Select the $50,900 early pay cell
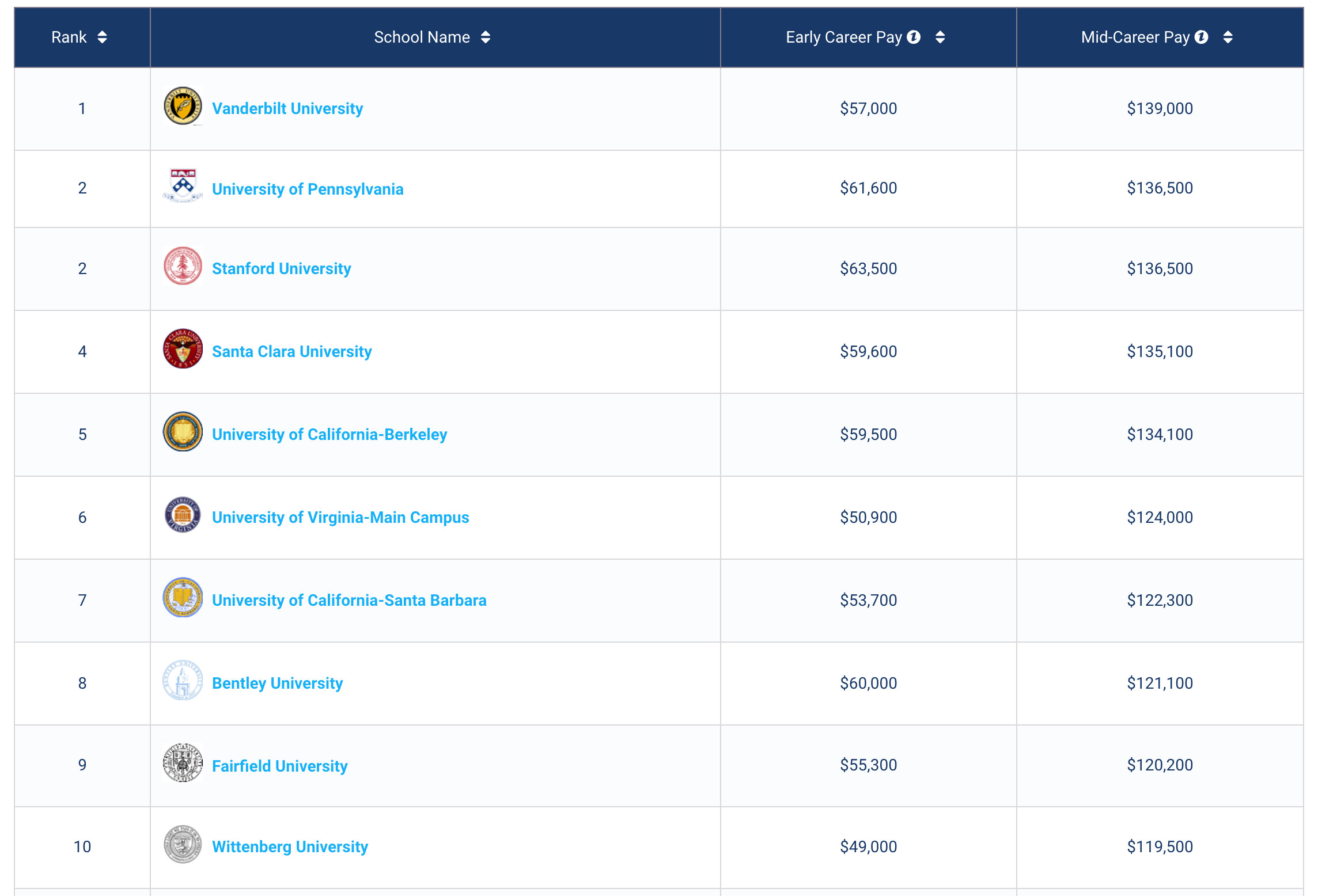The width and height of the screenshot is (1318, 896). tap(869, 518)
